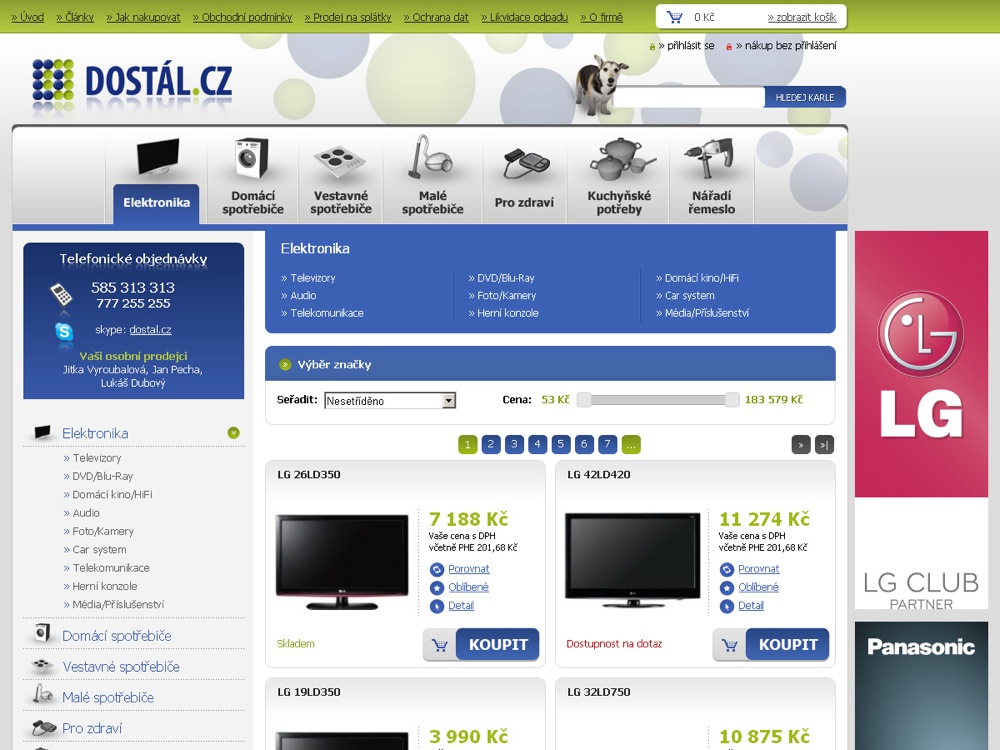The width and height of the screenshot is (1000, 750).
Task: Open more pages via the ellipsis button
Action: [631, 445]
